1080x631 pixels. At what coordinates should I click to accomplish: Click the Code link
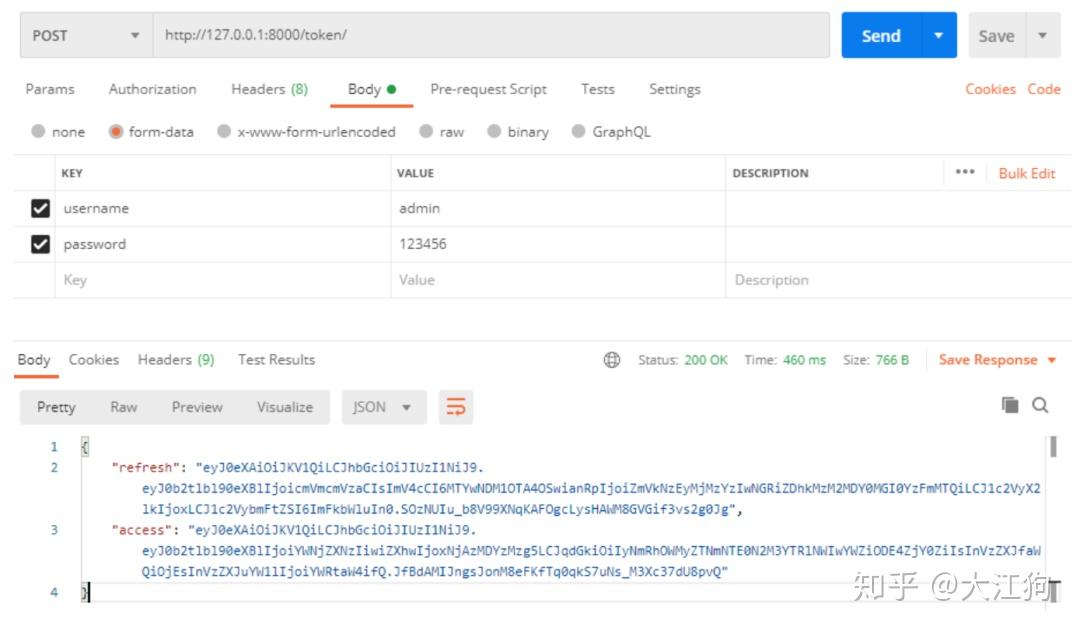[x=1044, y=89]
